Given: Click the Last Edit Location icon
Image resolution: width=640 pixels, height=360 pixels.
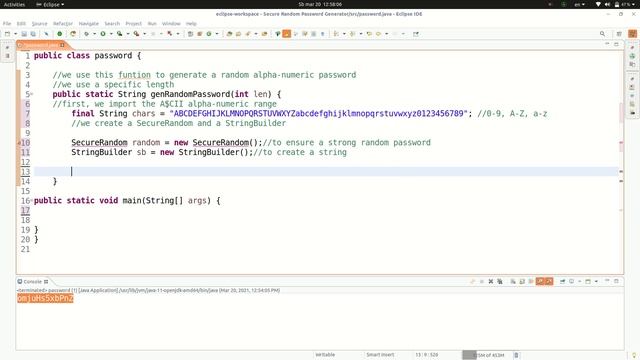Looking at the screenshot, I should click(369, 34).
